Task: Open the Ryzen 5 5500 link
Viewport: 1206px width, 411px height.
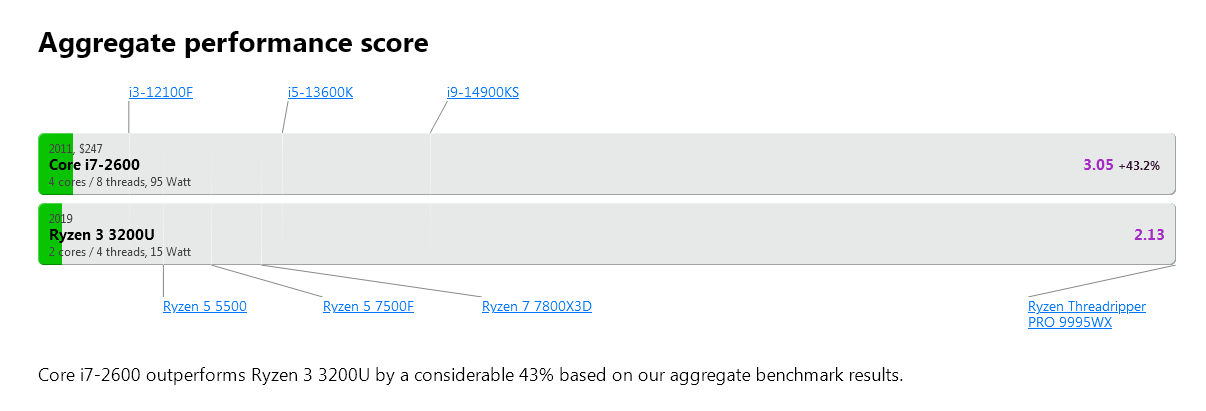Action: [205, 306]
